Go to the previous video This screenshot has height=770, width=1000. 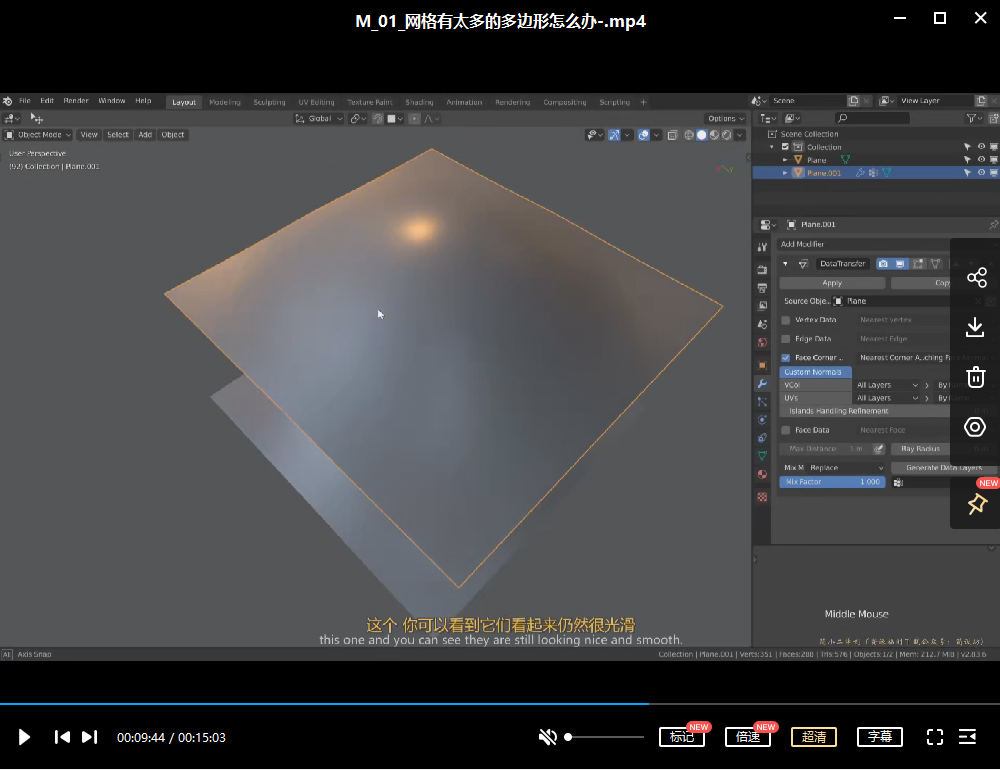(62, 737)
